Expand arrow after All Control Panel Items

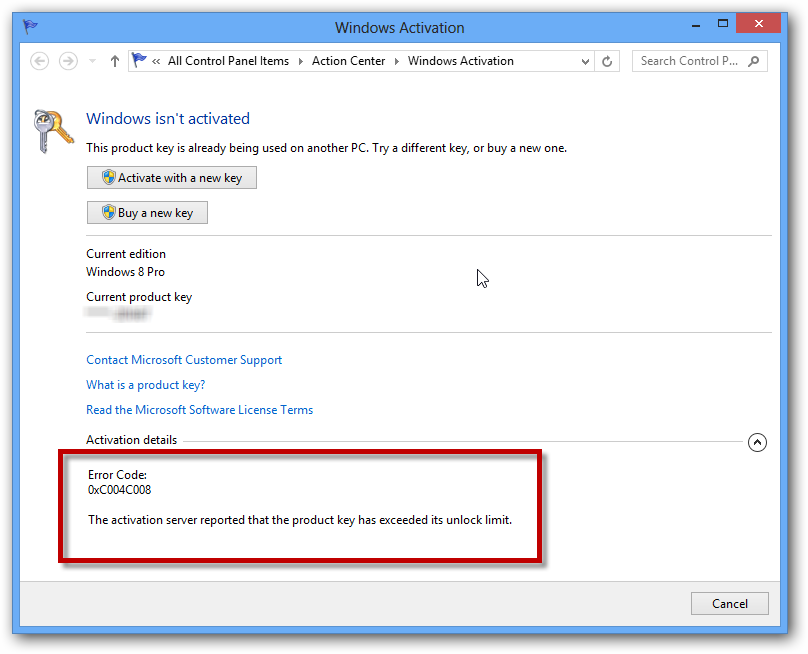[300, 61]
